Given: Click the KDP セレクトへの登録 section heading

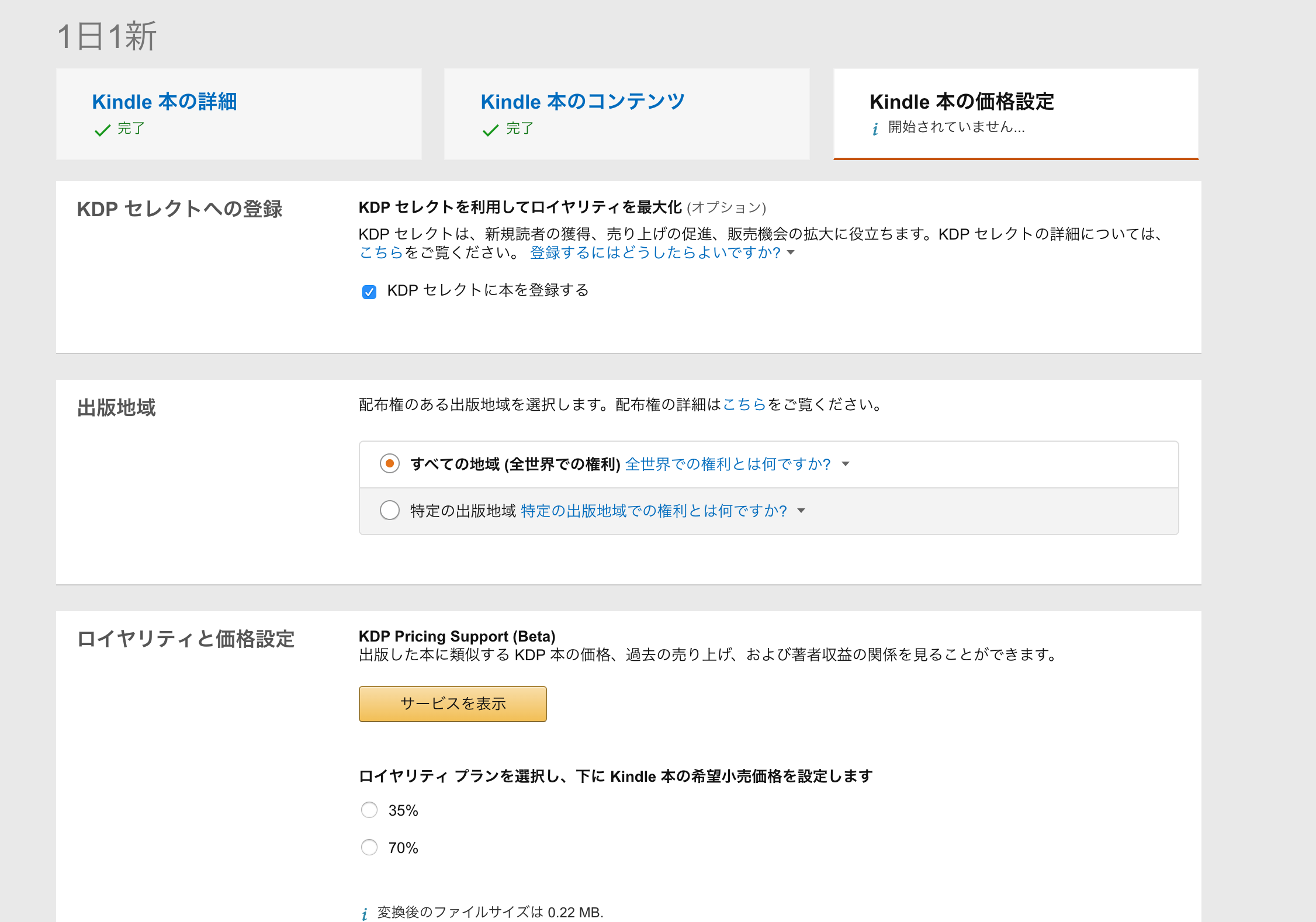Looking at the screenshot, I should (179, 209).
